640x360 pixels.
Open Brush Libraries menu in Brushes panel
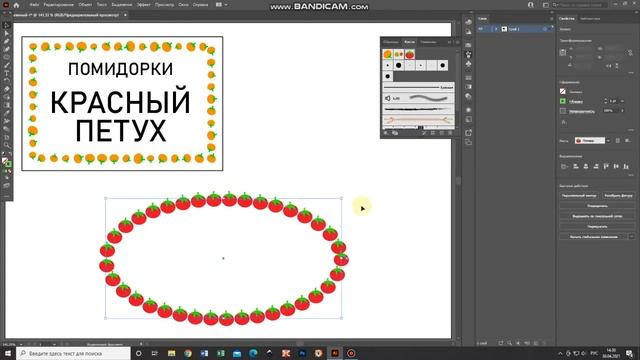coord(386,133)
